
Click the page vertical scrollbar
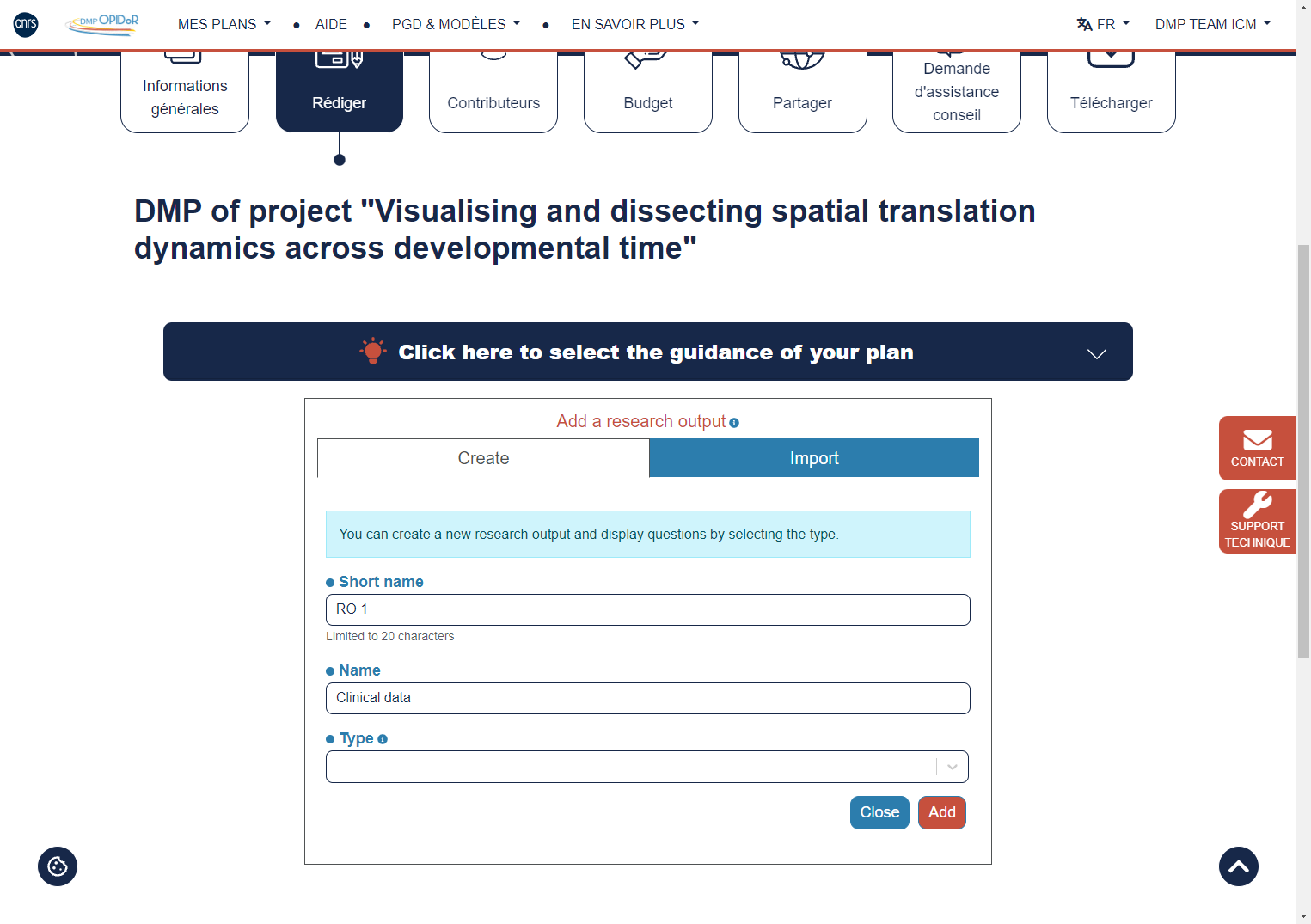pyautogui.click(x=1303, y=451)
